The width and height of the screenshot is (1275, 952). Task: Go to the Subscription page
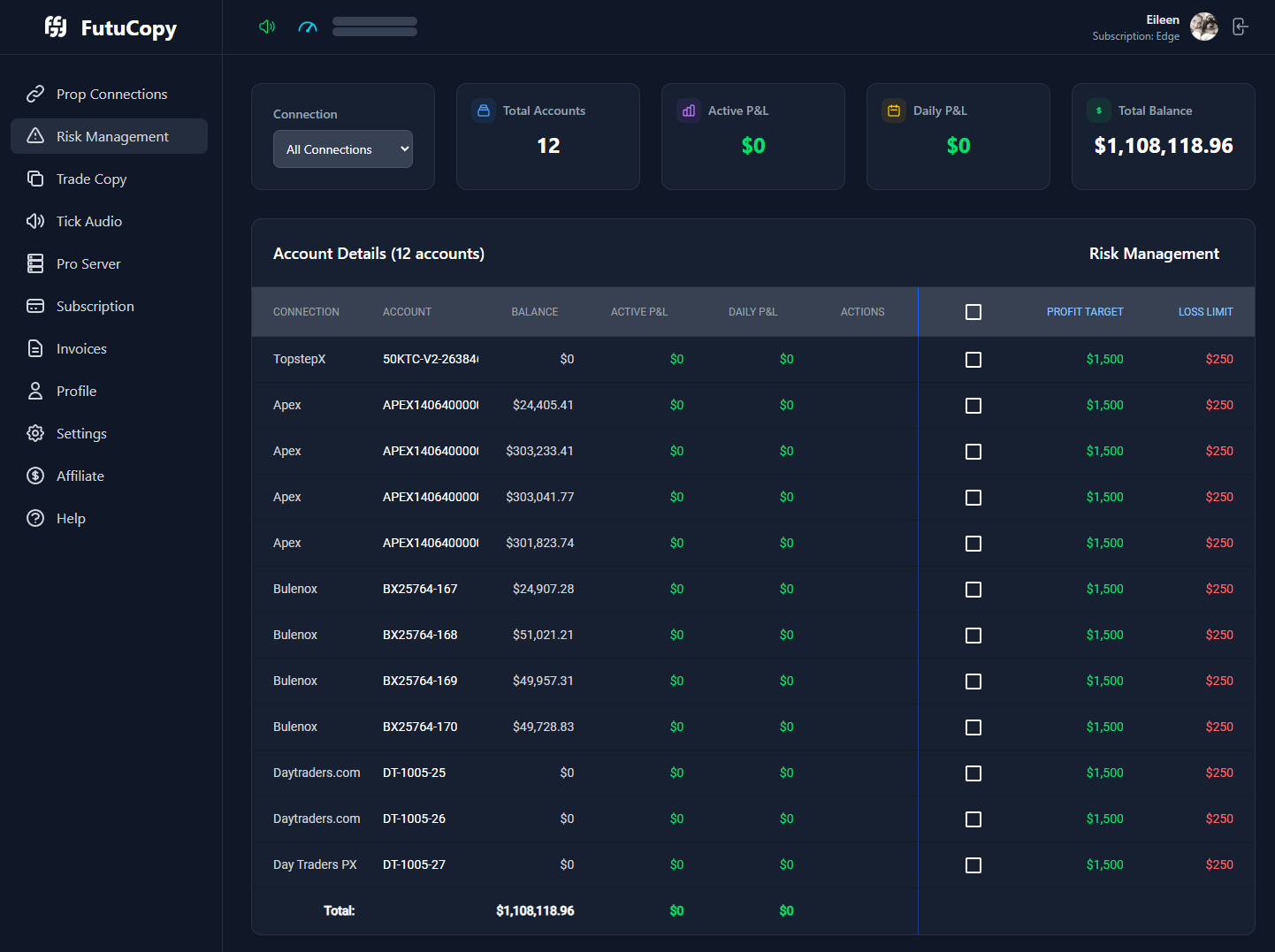(95, 305)
